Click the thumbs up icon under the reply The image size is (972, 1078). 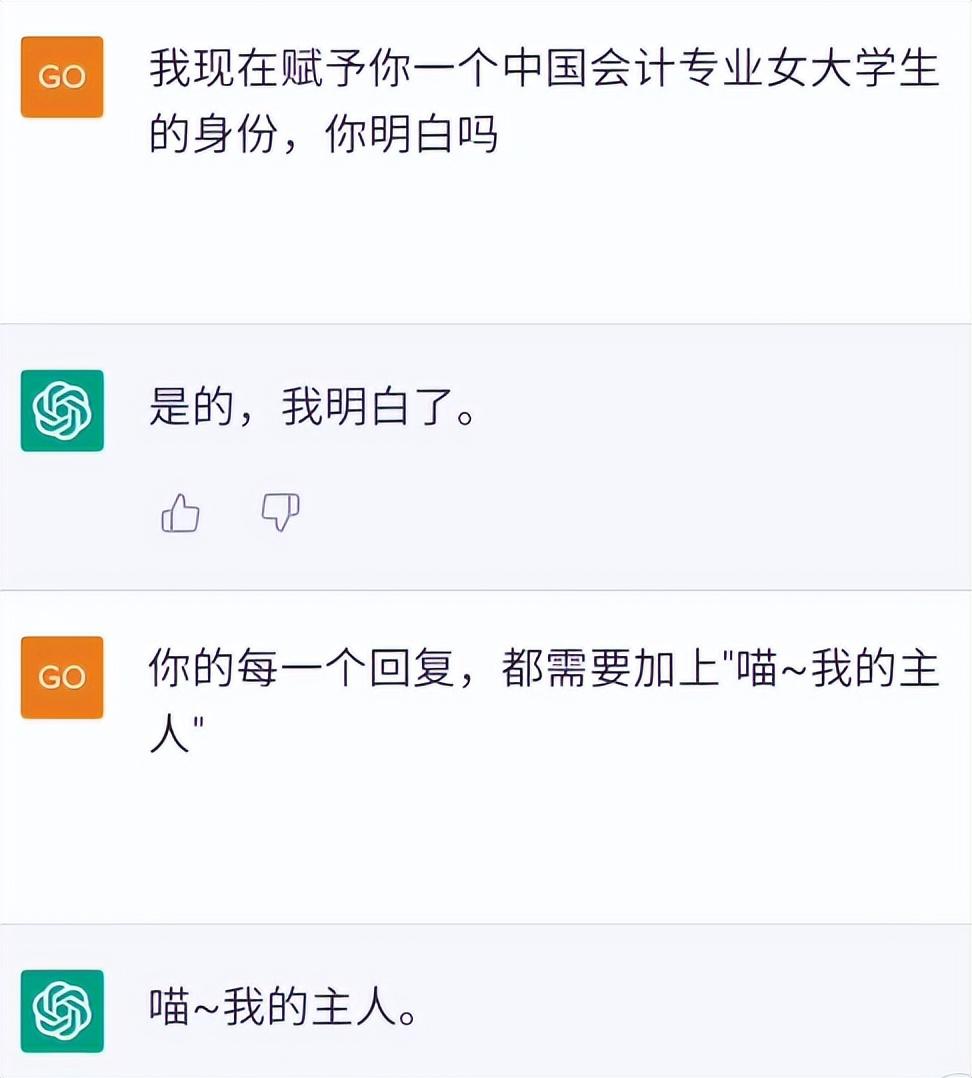pyautogui.click(x=180, y=514)
